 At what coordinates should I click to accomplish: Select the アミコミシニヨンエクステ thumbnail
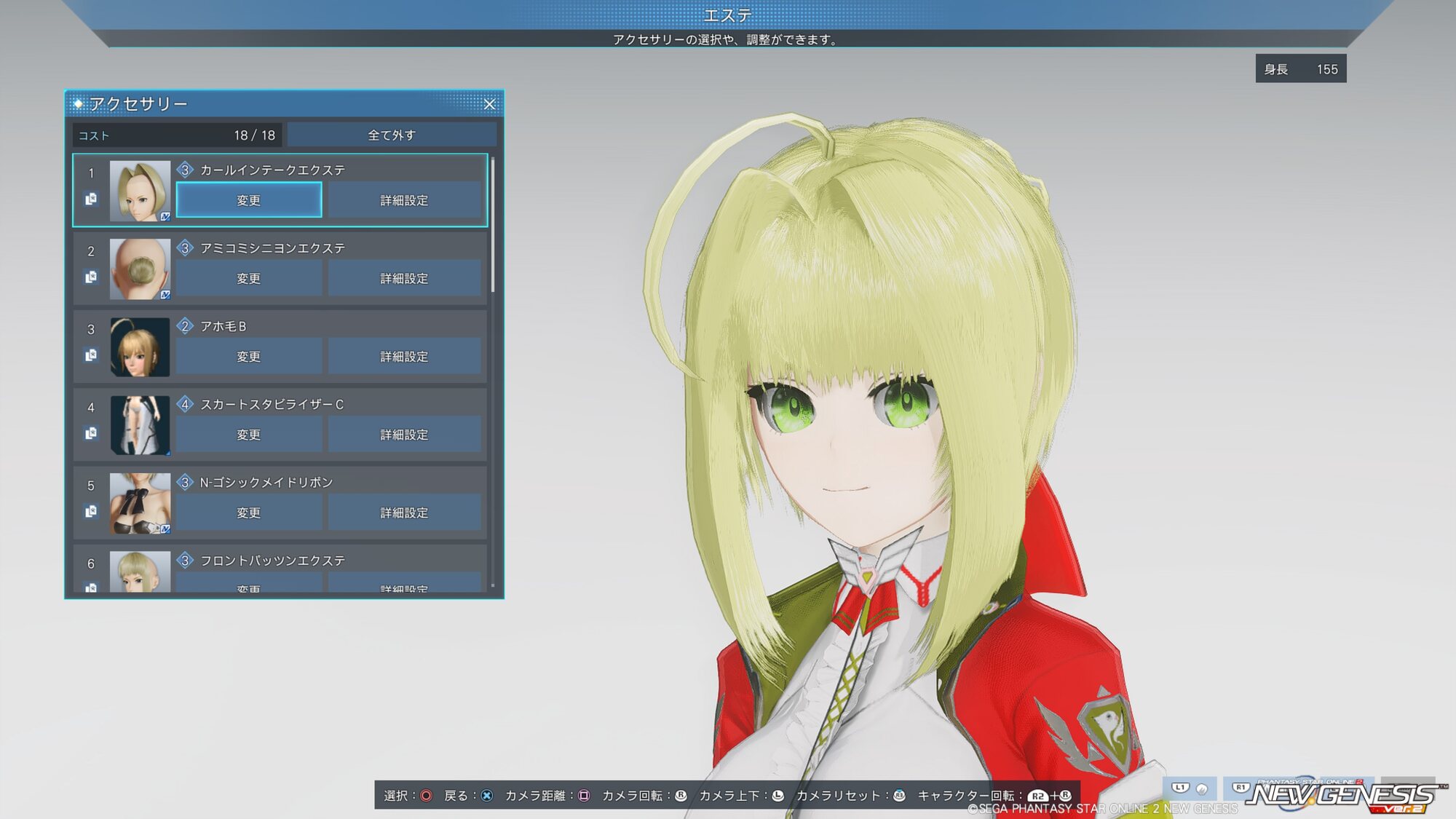(x=140, y=269)
